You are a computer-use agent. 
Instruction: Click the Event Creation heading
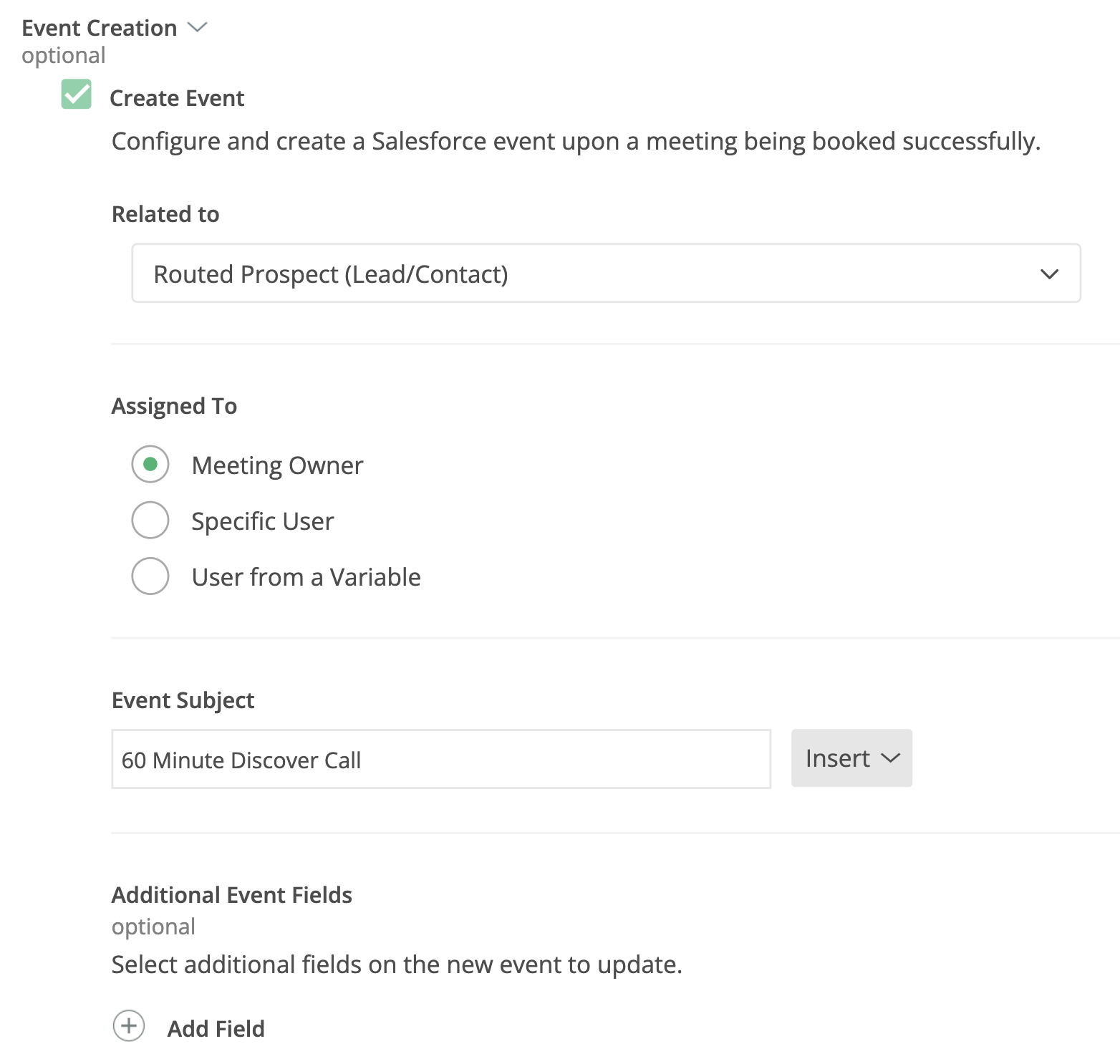point(100,28)
